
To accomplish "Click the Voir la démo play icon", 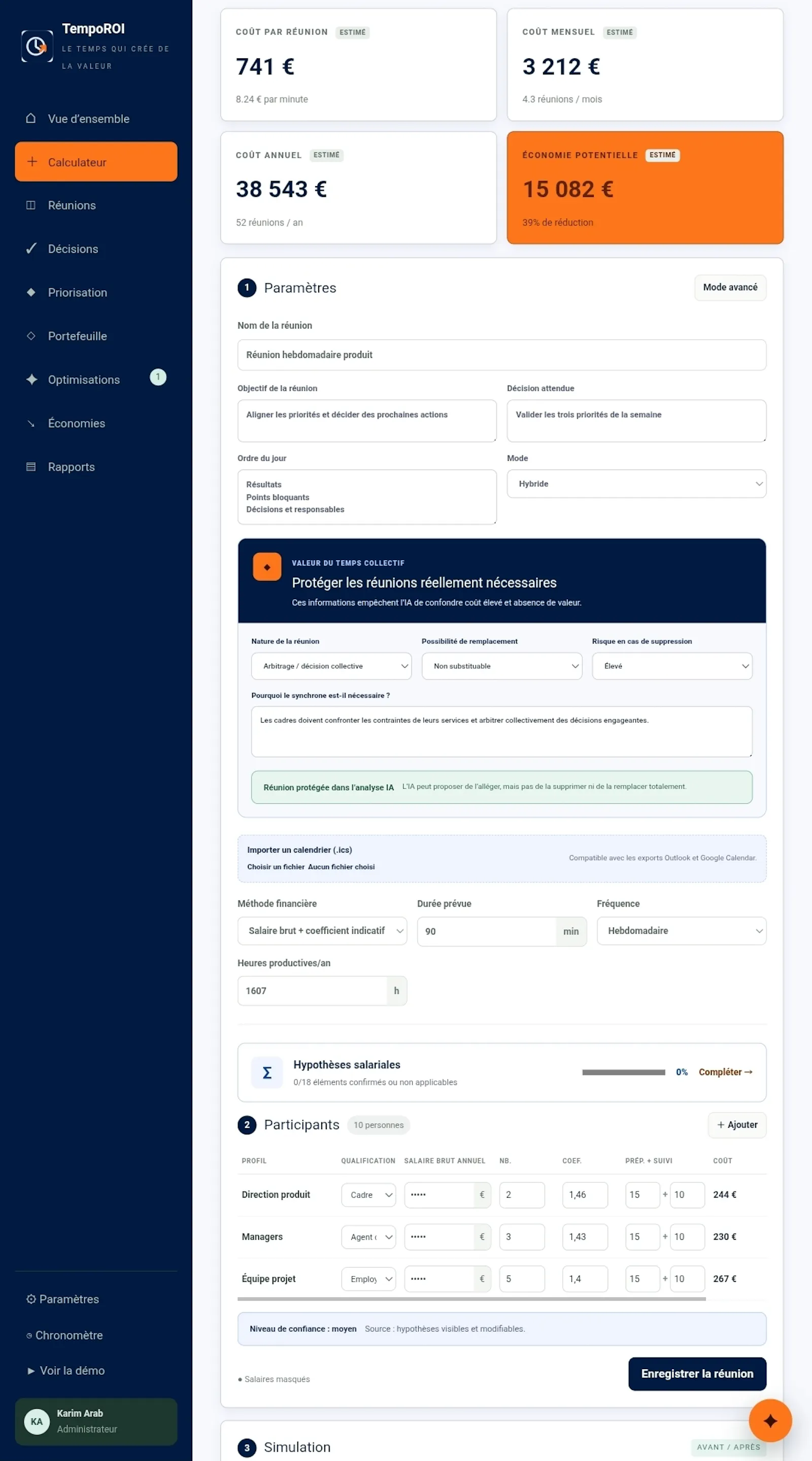I will [x=30, y=1371].
